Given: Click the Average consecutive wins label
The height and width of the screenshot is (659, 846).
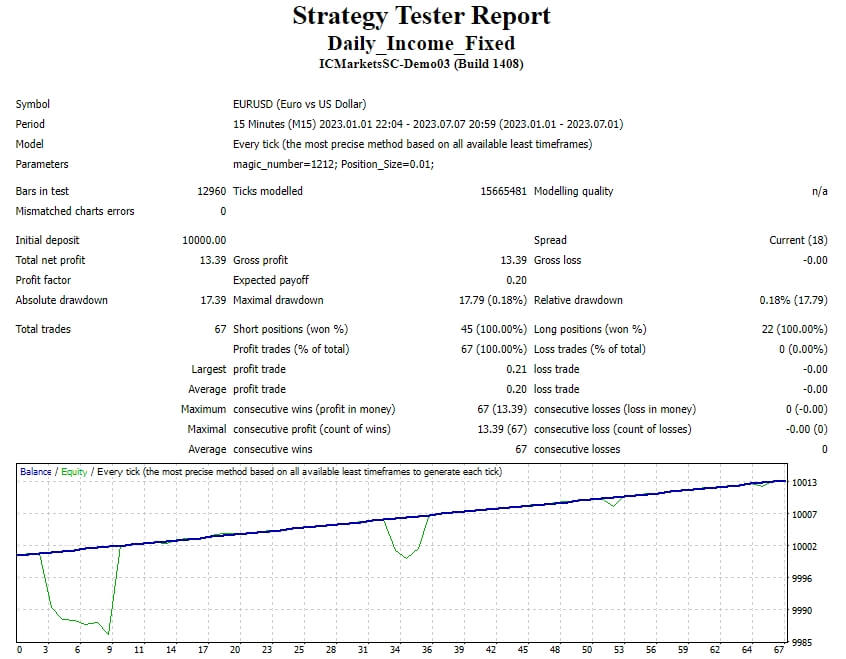Looking at the screenshot, I should [x=272, y=449].
